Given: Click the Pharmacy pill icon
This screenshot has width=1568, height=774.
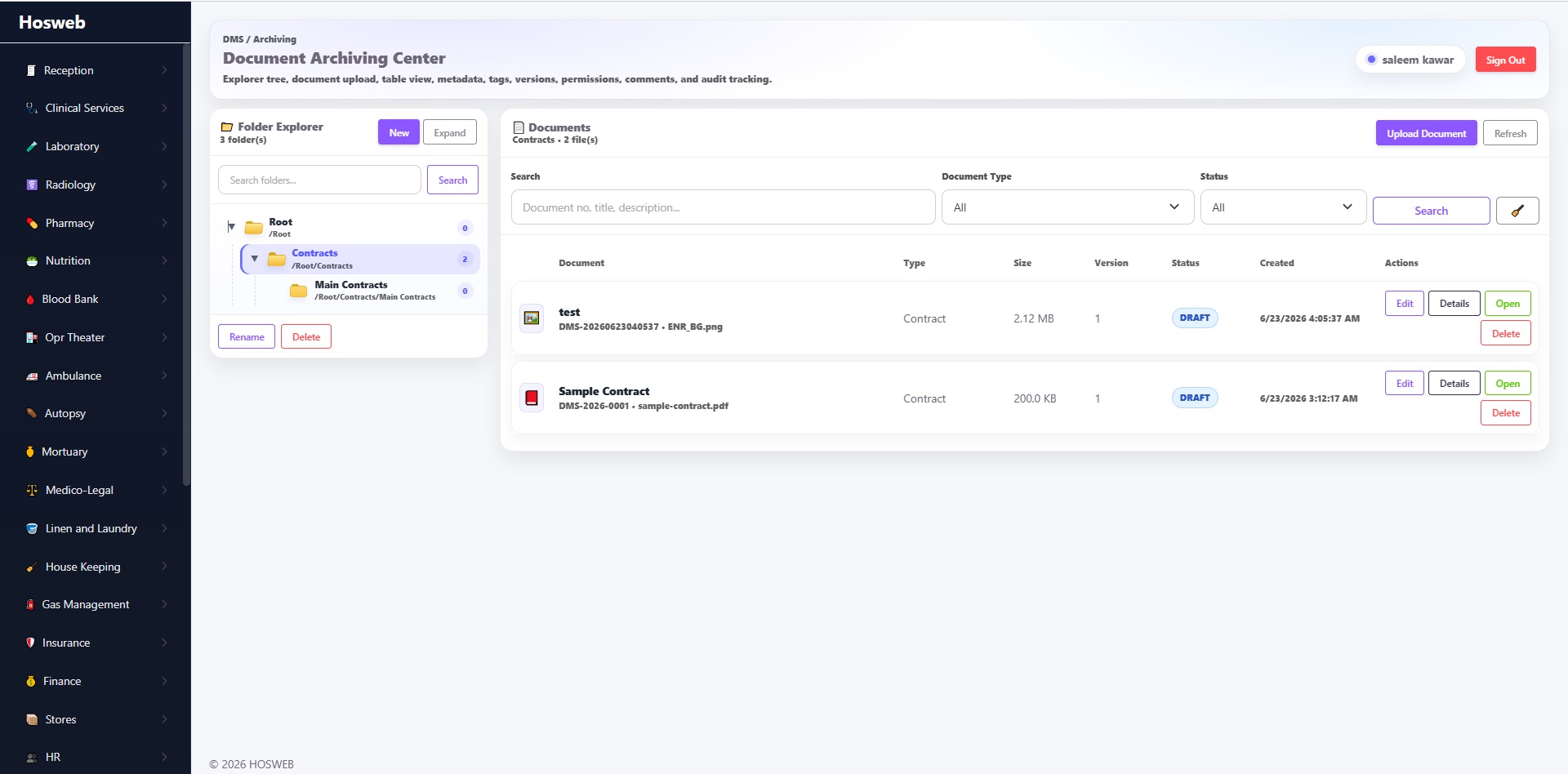Looking at the screenshot, I should (32, 223).
